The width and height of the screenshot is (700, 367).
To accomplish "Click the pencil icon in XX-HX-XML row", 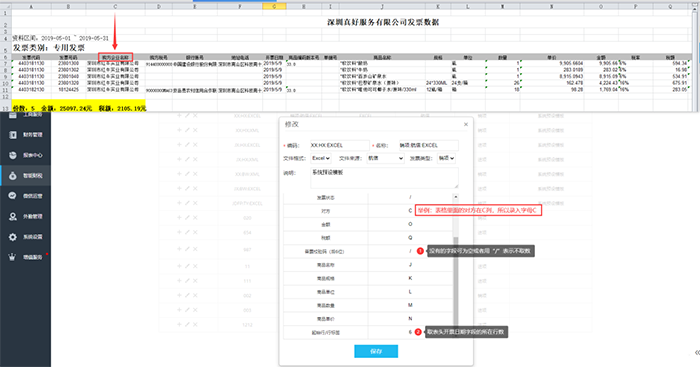I will tap(187, 130).
